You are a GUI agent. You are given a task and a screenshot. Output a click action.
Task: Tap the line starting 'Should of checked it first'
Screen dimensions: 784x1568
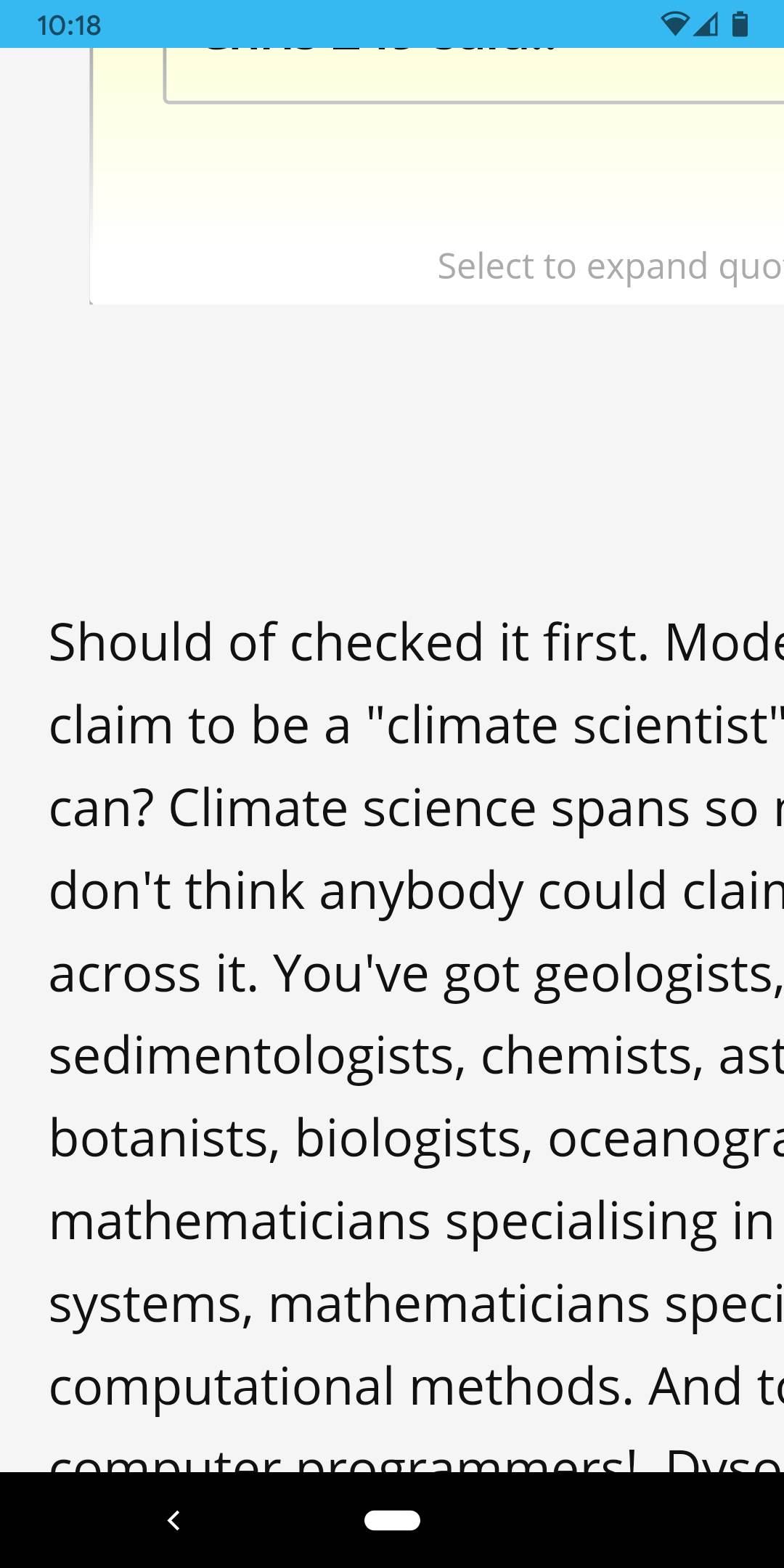pyautogui.click(x=415, y=642)
